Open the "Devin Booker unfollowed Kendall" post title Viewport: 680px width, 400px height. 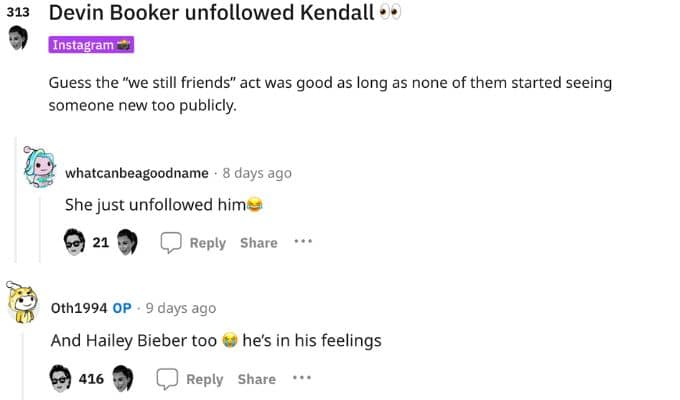tap(211, 14)
